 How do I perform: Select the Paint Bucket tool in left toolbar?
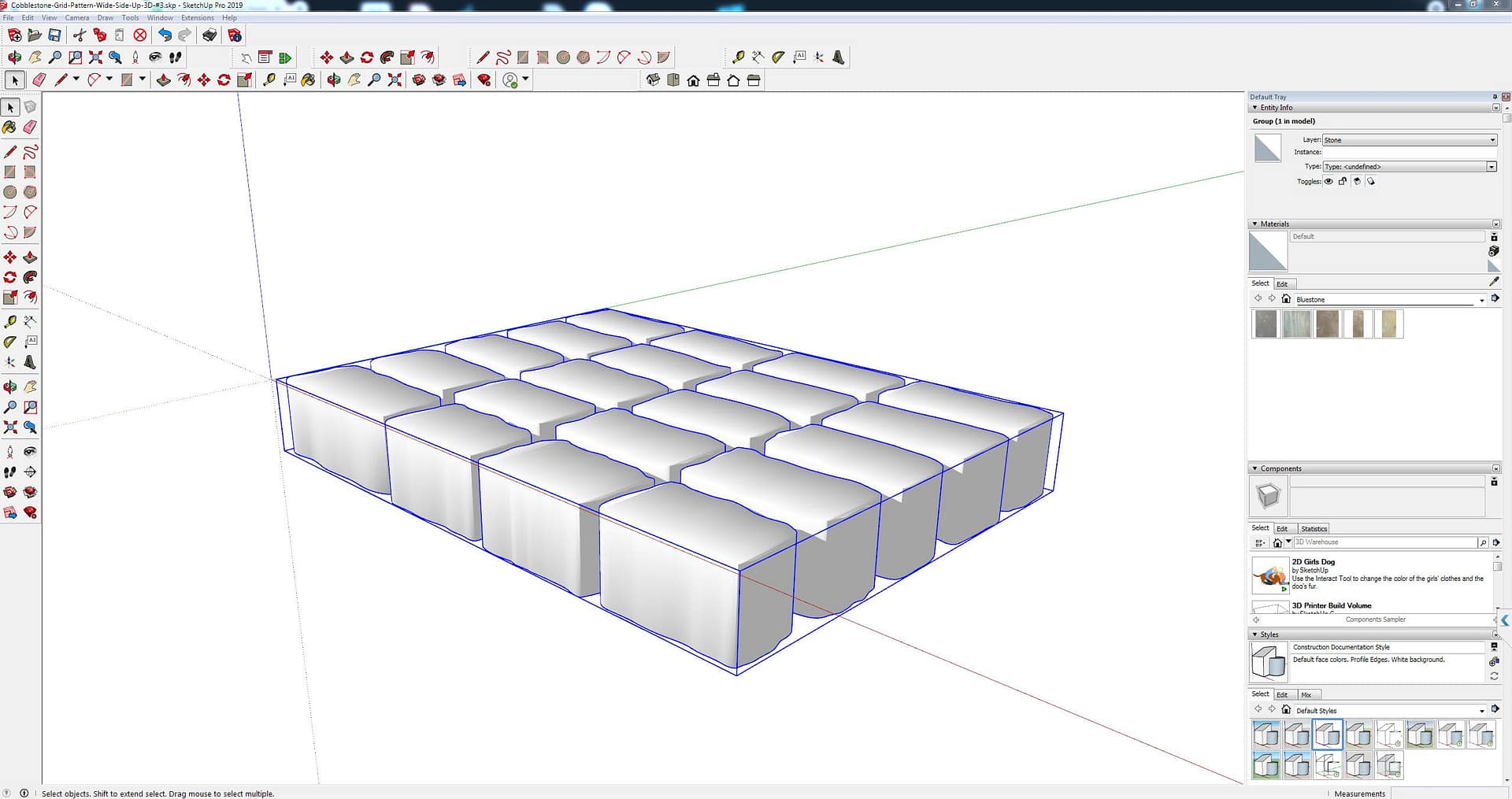click(9, 128)
